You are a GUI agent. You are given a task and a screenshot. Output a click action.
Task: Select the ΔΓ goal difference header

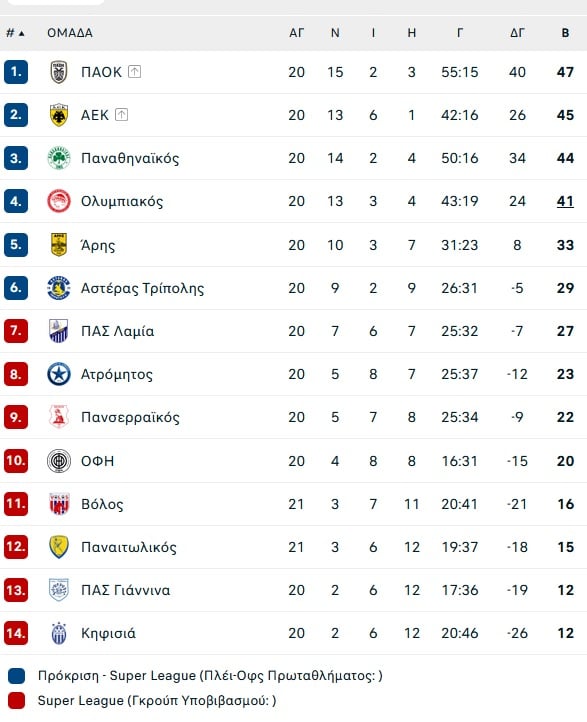517,33
